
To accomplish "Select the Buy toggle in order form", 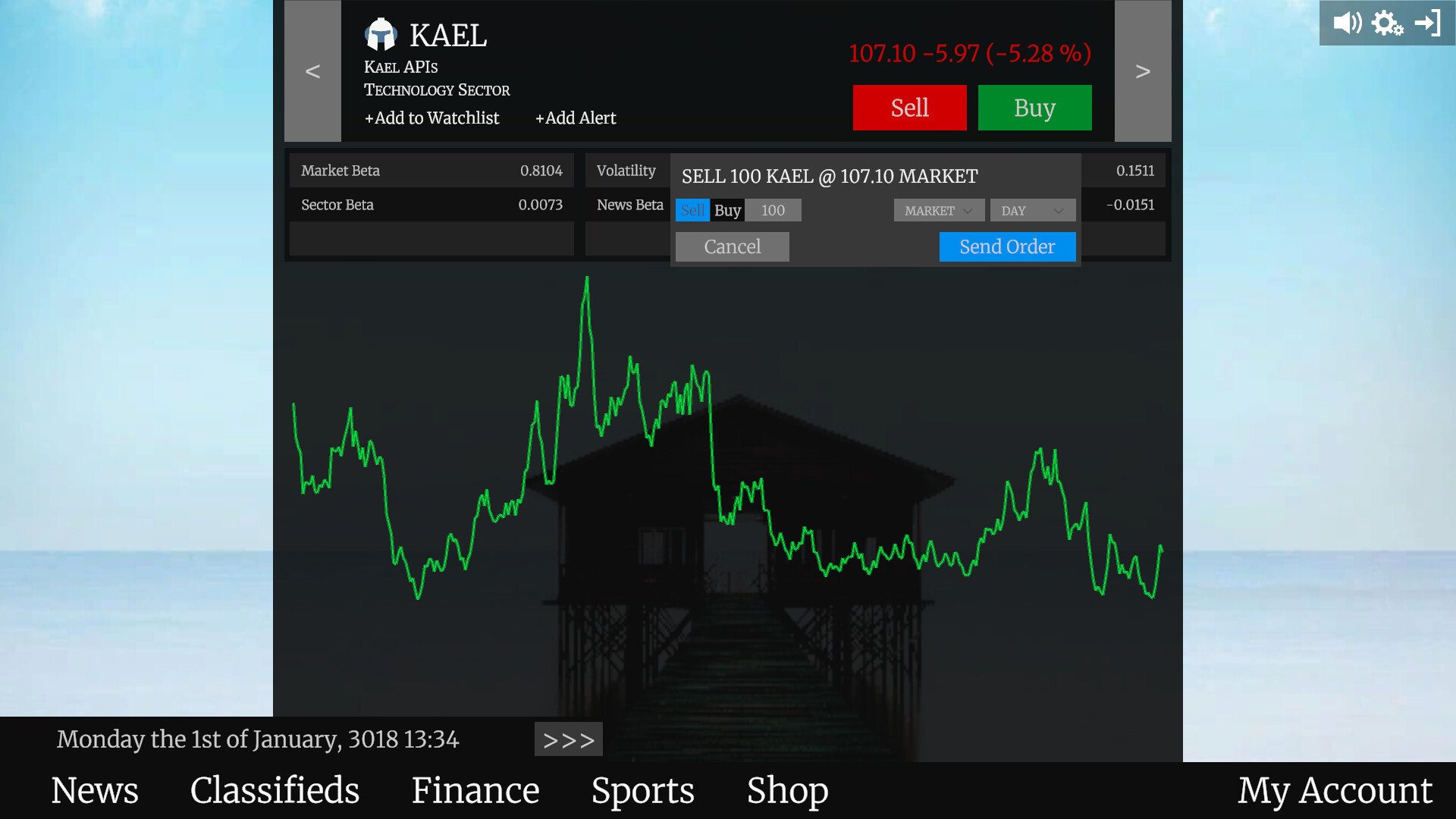I will [727, 210].
